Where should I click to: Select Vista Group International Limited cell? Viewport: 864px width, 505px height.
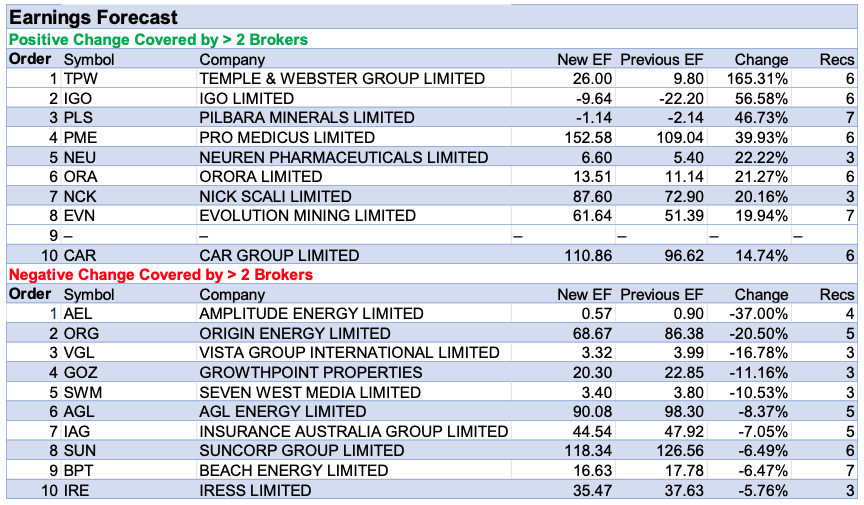pyautogui.click(x=349, y=353)
